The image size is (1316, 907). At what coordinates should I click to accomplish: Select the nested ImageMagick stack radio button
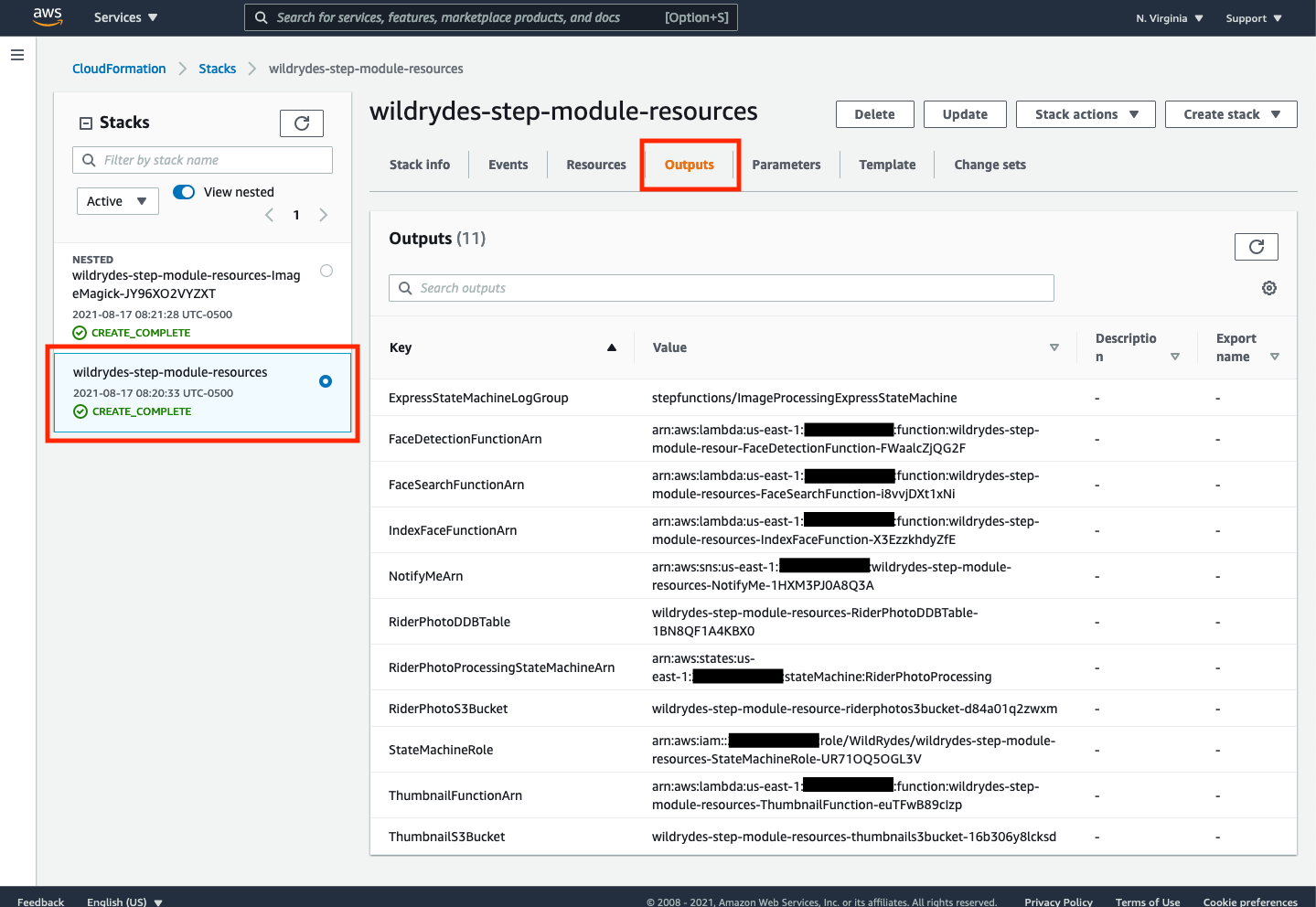(x=326, y=271)
